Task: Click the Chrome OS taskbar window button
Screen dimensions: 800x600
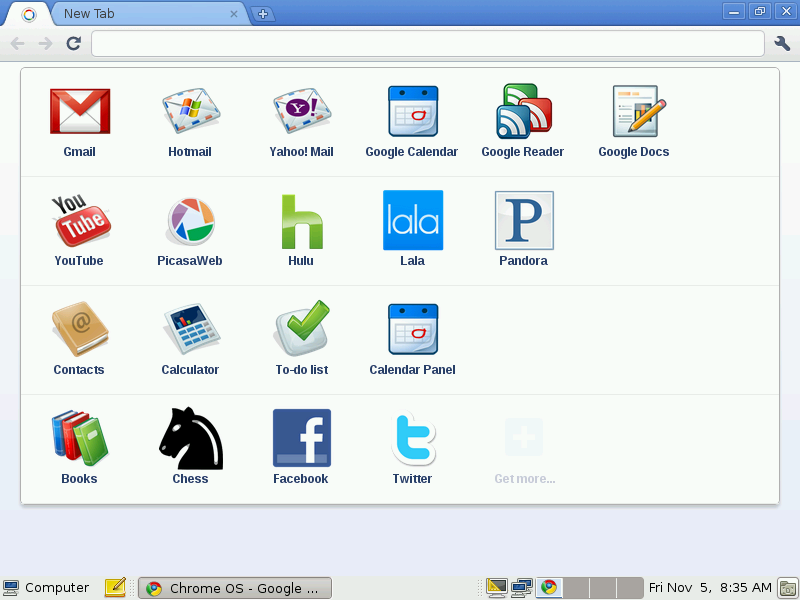Action: pos(235,588)
